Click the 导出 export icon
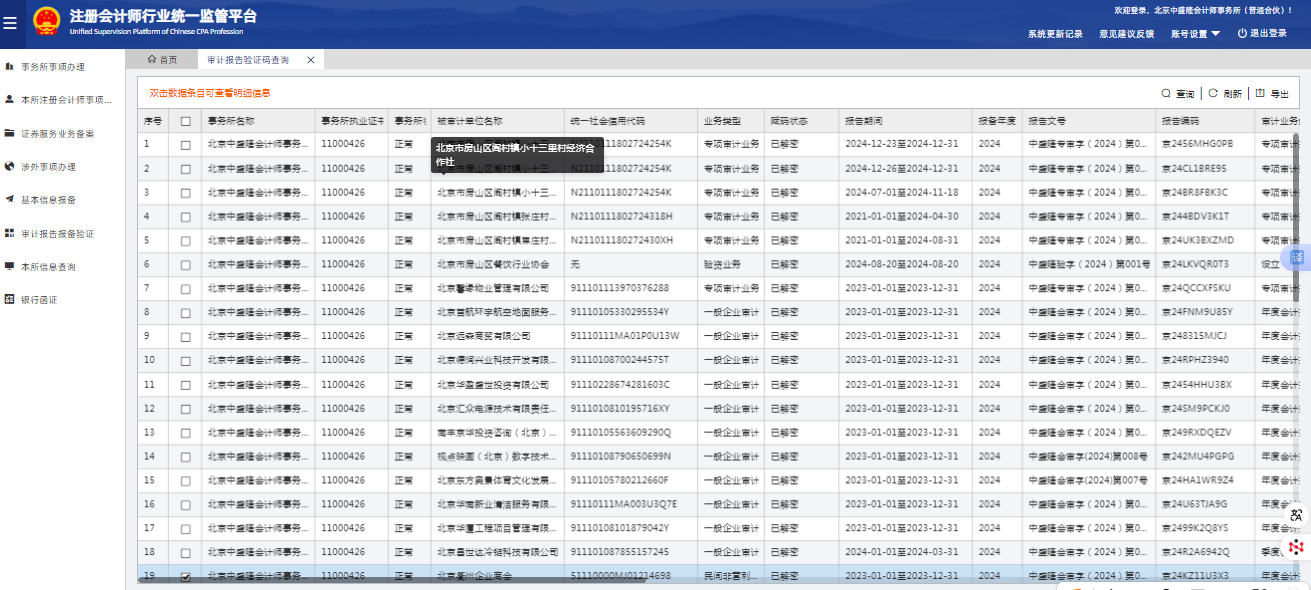Viewport: 1311px width, 590px height. (1260, 93)
